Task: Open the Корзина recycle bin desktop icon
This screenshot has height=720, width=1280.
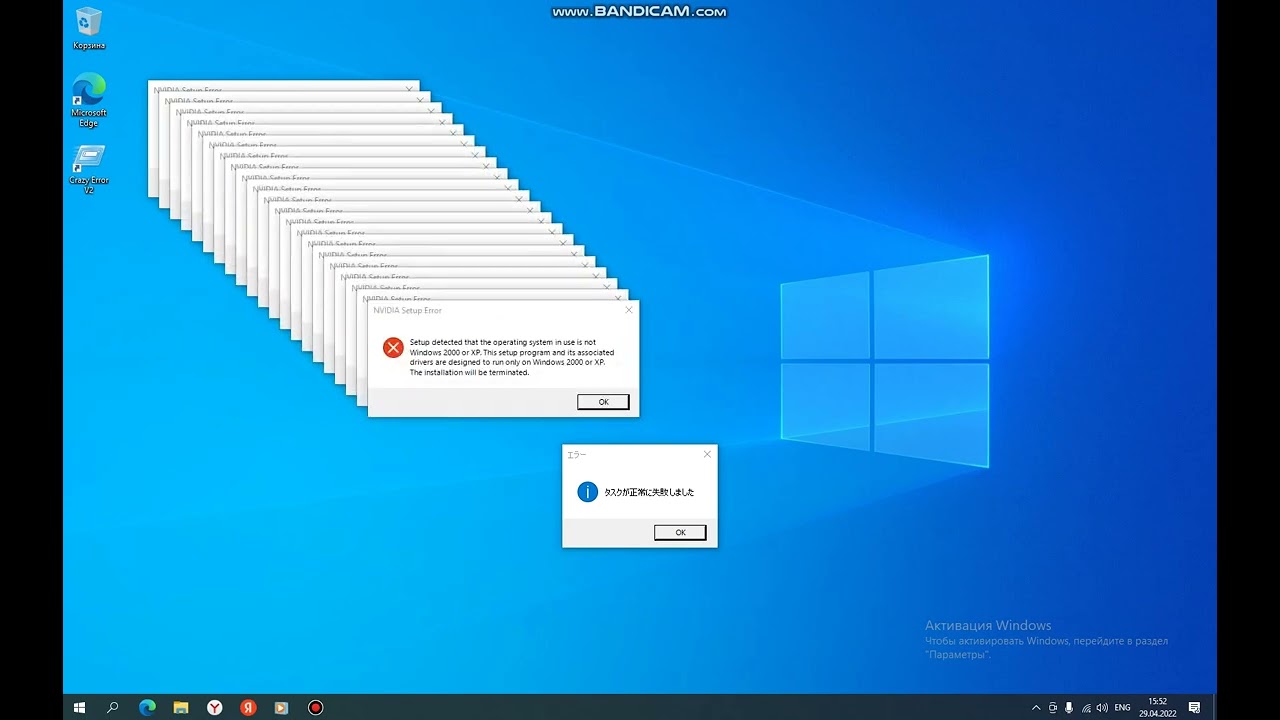Action: pos(88,28)
